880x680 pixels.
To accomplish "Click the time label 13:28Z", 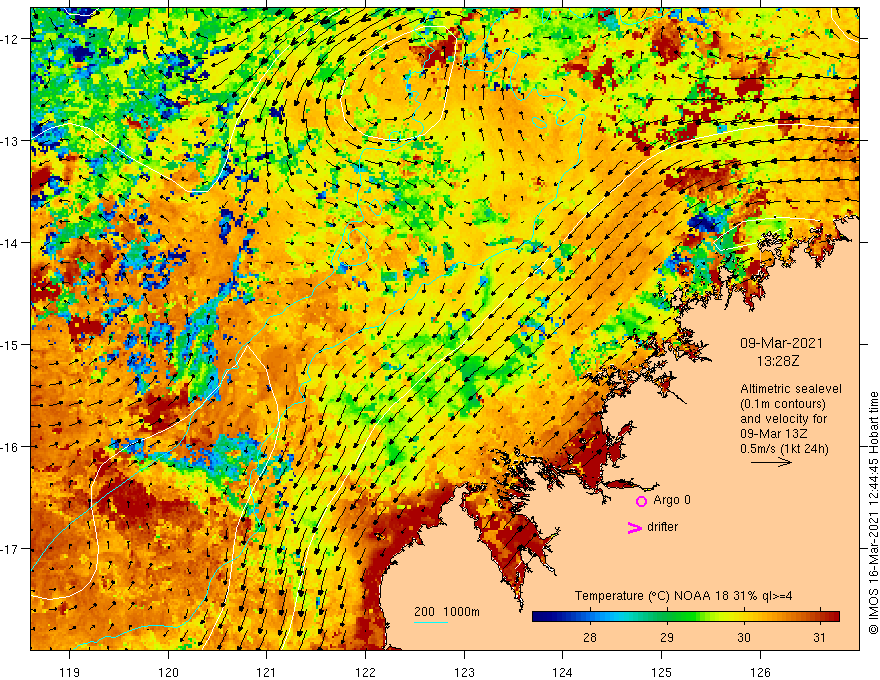I will [777, 361].
